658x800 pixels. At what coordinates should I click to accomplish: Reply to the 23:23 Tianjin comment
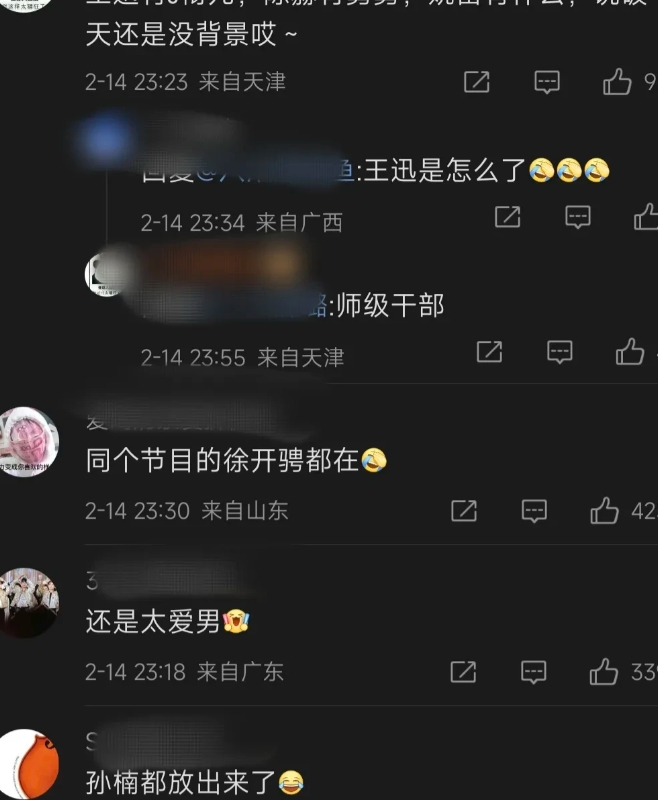(547, 82)
